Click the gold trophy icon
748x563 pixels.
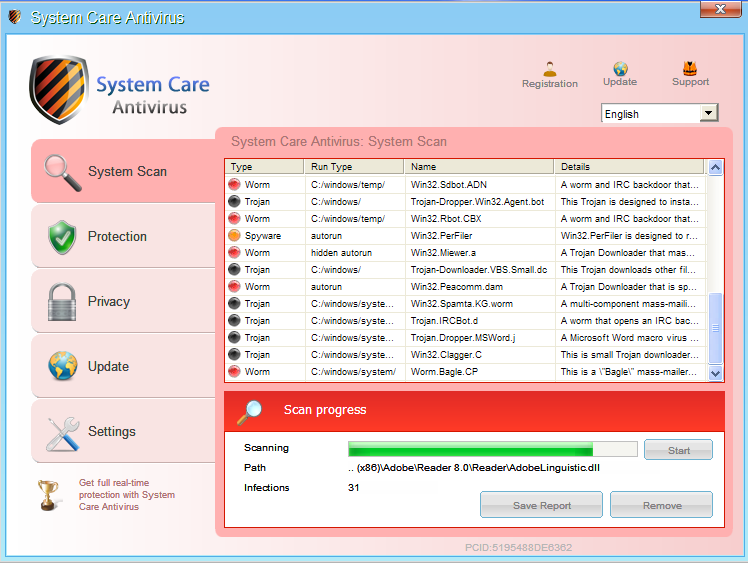point(48,494)
